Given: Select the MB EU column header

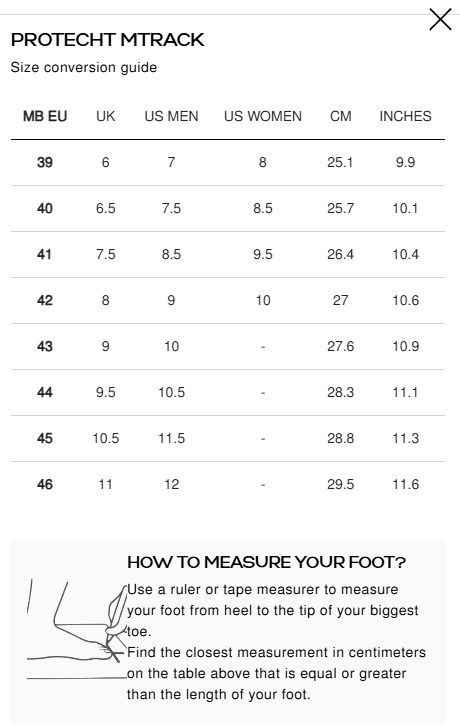Looking at the screenshot, I should click(45, 116).
